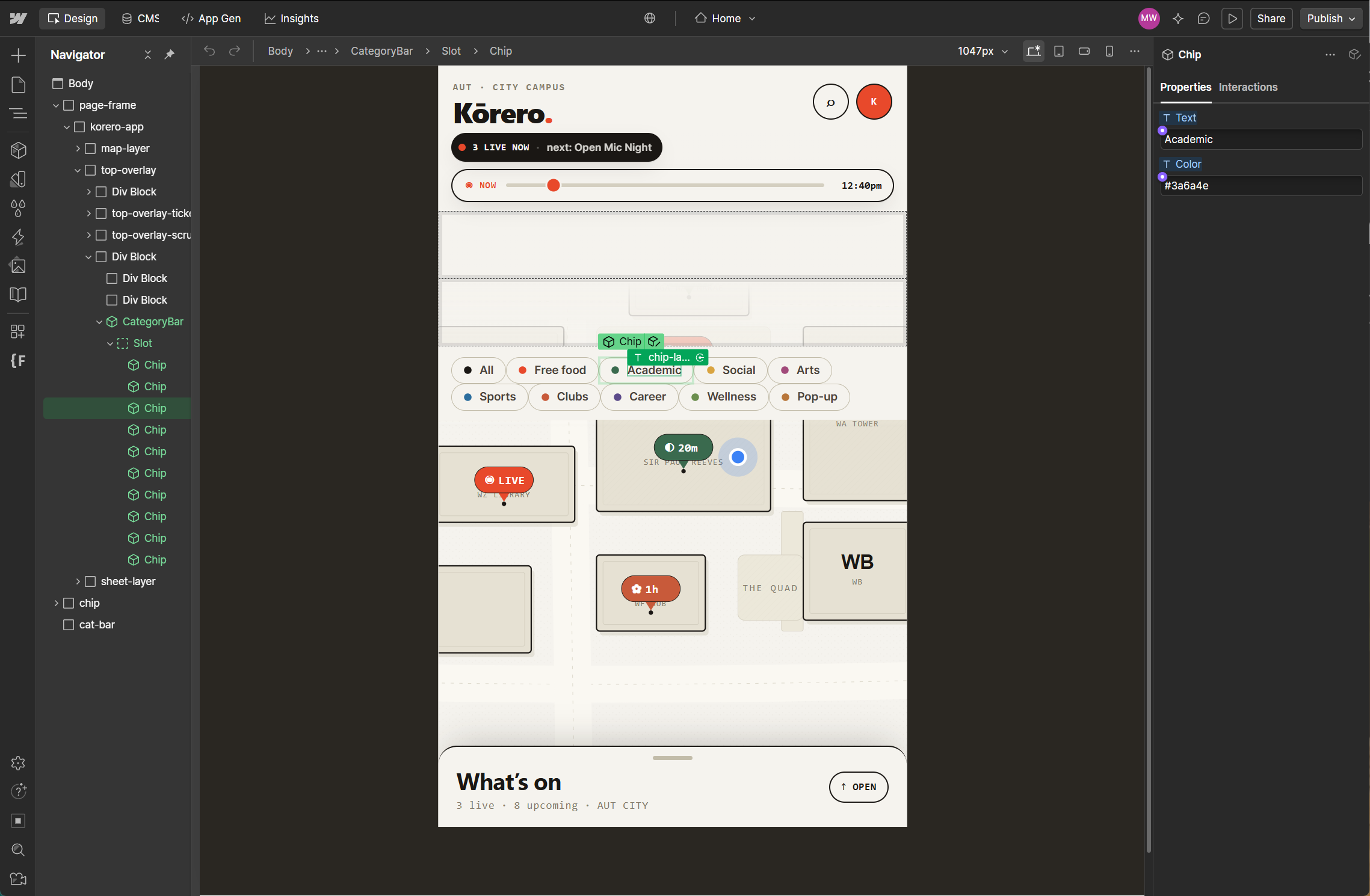Open the CMS tab
This screenshot has width=1370, height=896.
141,19
